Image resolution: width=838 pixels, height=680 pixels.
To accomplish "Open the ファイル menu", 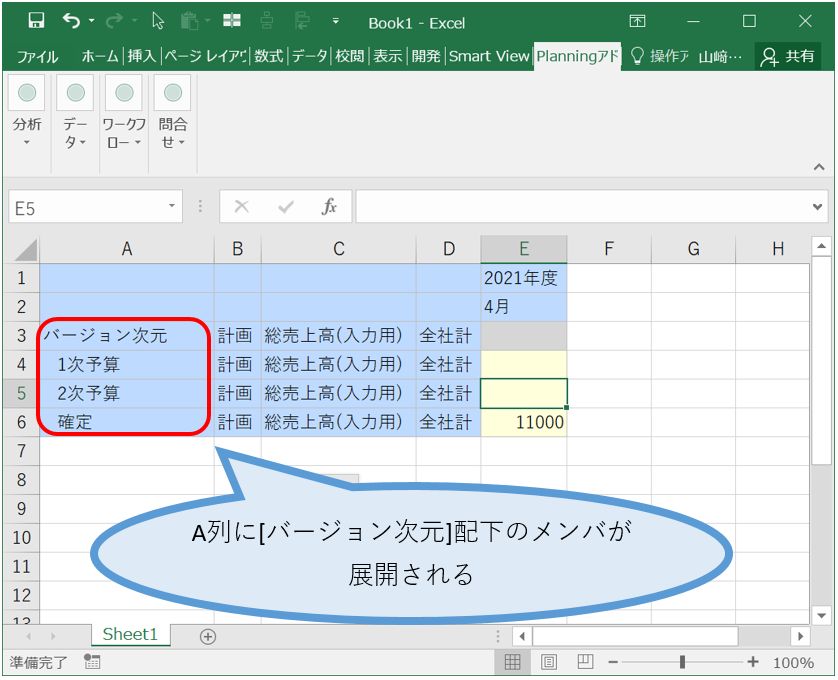I will click(x=38, y=56).
